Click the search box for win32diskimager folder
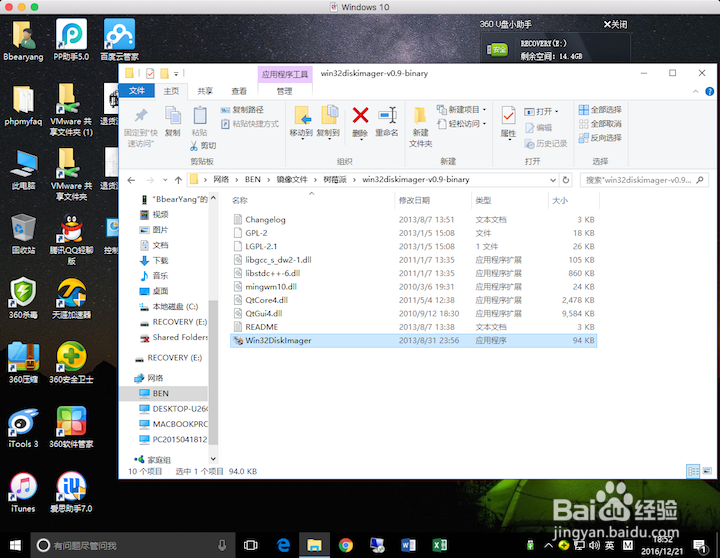The height and width of the screenshot is (558, 720). [644, 180]
